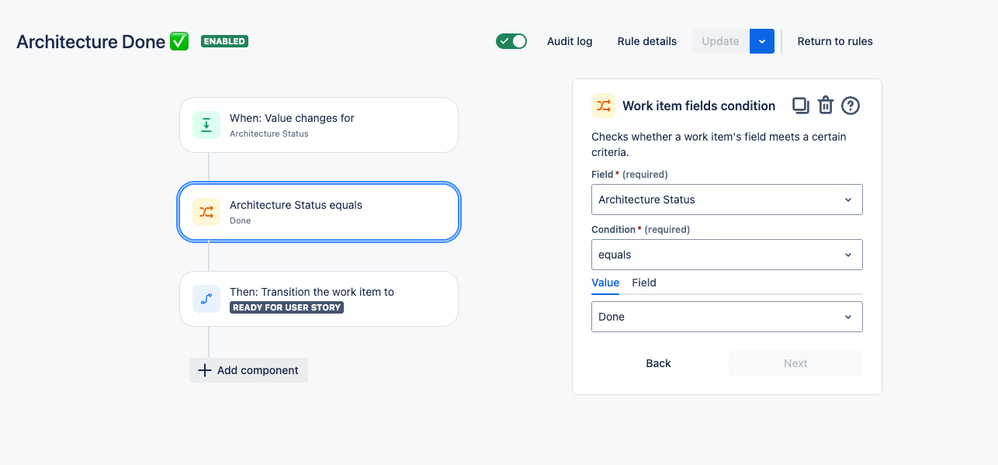998x465 pixels.
Task: Toggle the rule enabled switch off
Action: tap(512, 41)
